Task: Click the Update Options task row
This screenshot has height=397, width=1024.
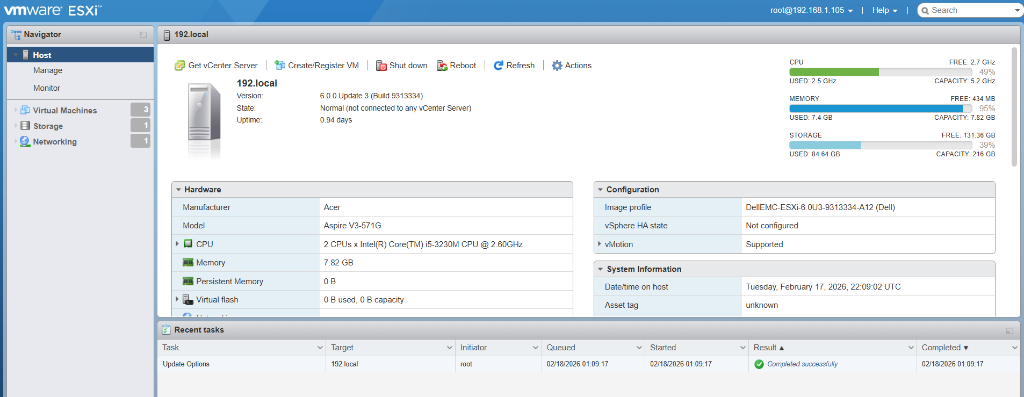Action: (588, 364)
